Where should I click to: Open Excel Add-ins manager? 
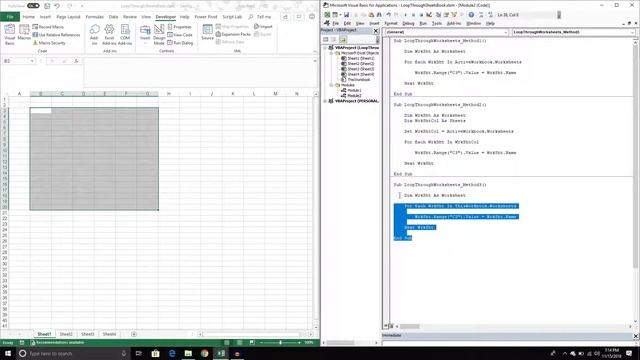pos(109,34)
